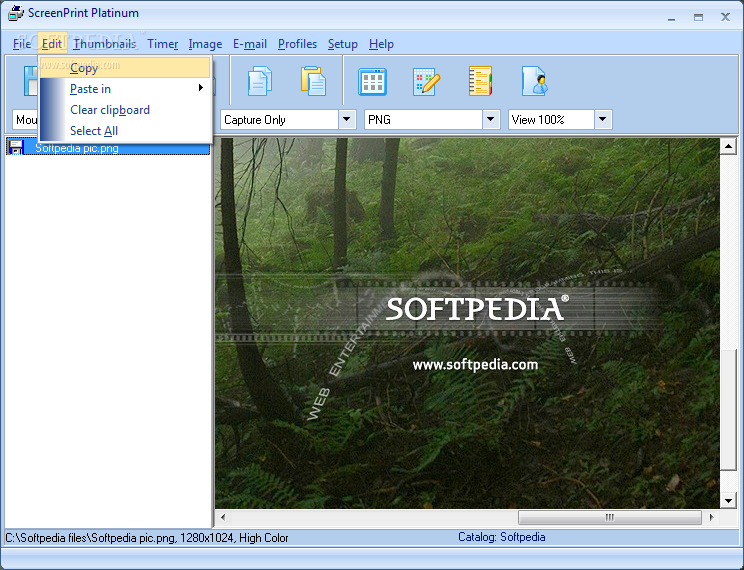
Task: Click the save floppy disk toolbar icon
Action: tap(30, 81)
